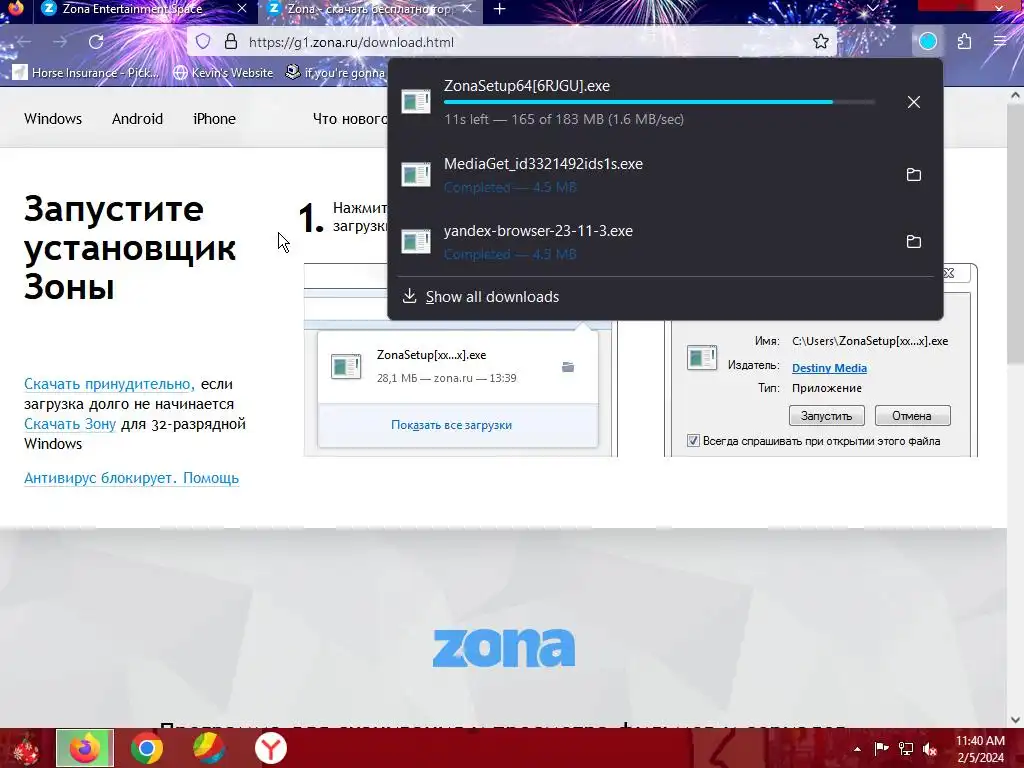Image resolution: width=1024 pixels, height=768 pixels.
Task: Toggle Всегда спрашивать checkbox
Action: pyautogui.click(x=693, y=441)
